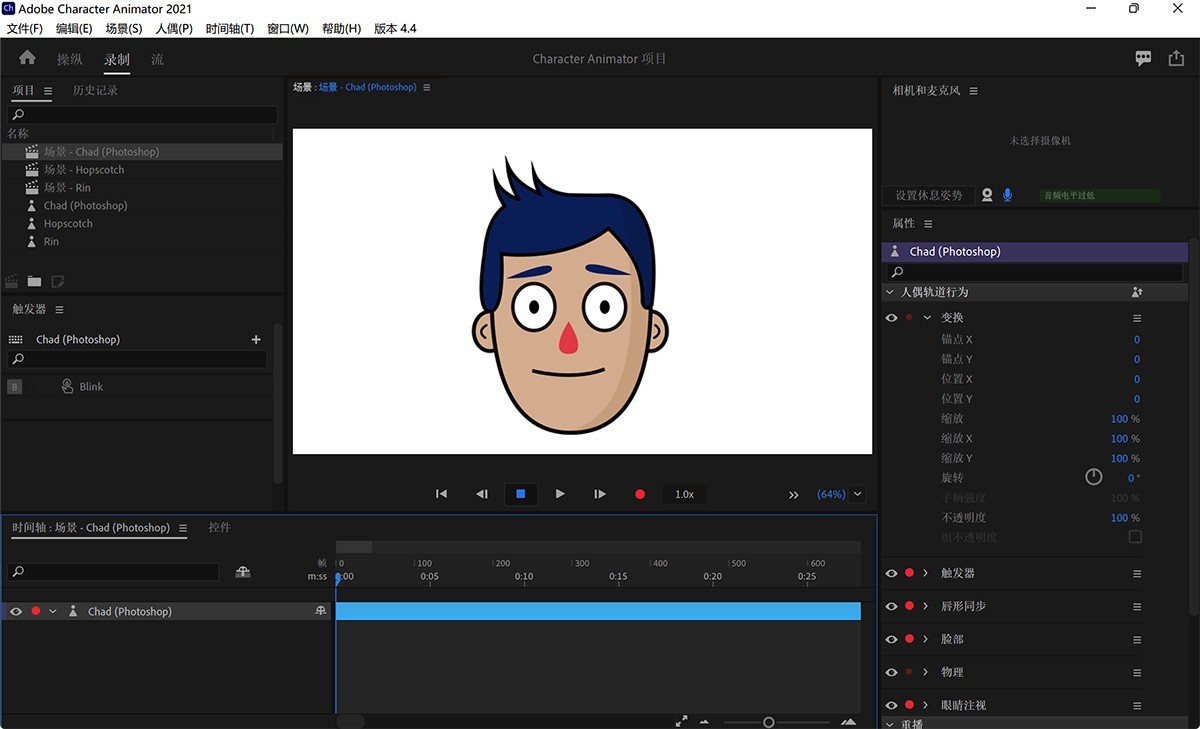
Task: Click the plus icon in the Triggers panel
Action: (x=256, y=340)
